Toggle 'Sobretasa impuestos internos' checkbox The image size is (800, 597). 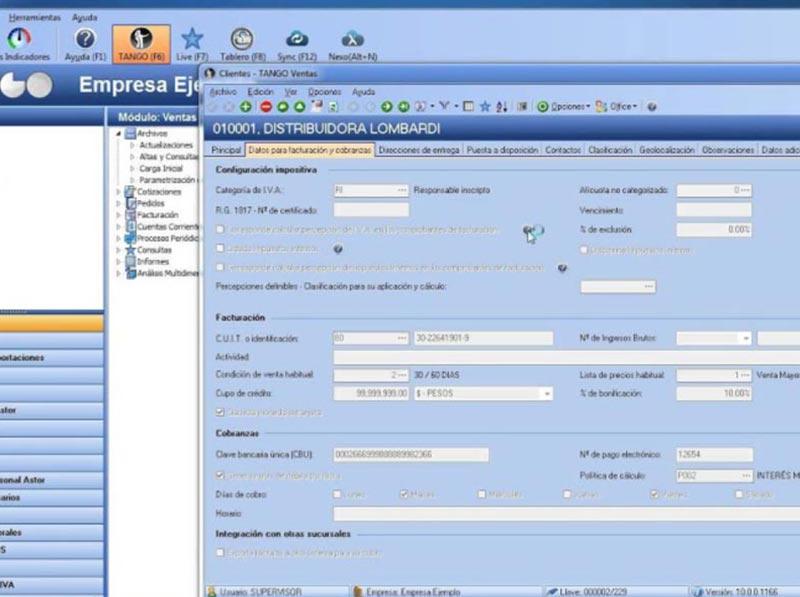[584, 250]
